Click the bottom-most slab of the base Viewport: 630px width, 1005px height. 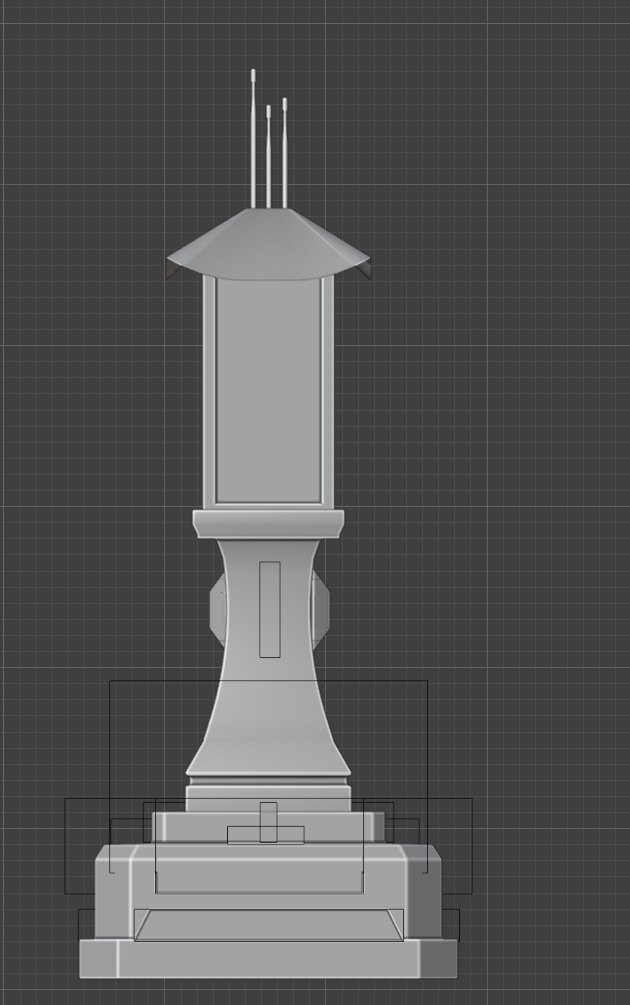(269, 959)
